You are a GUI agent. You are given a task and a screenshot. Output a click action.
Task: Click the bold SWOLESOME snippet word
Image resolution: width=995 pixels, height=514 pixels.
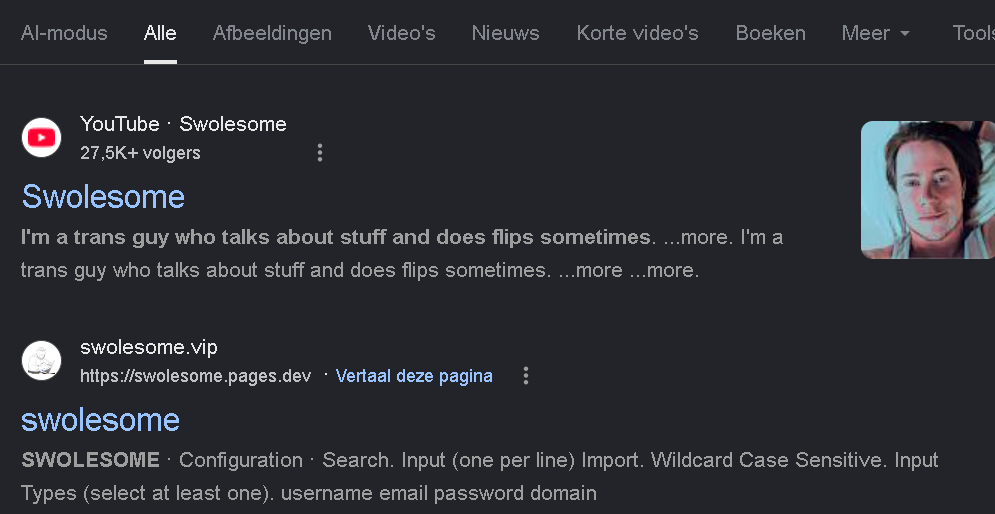click(x=90, y=460)
